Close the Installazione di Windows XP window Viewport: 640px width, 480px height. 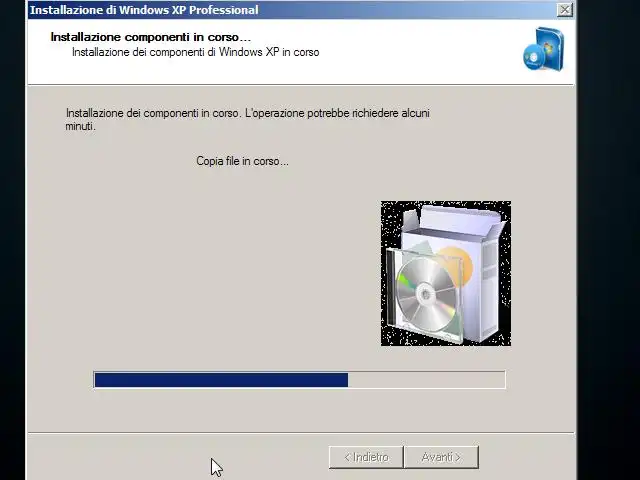[564, 10]
